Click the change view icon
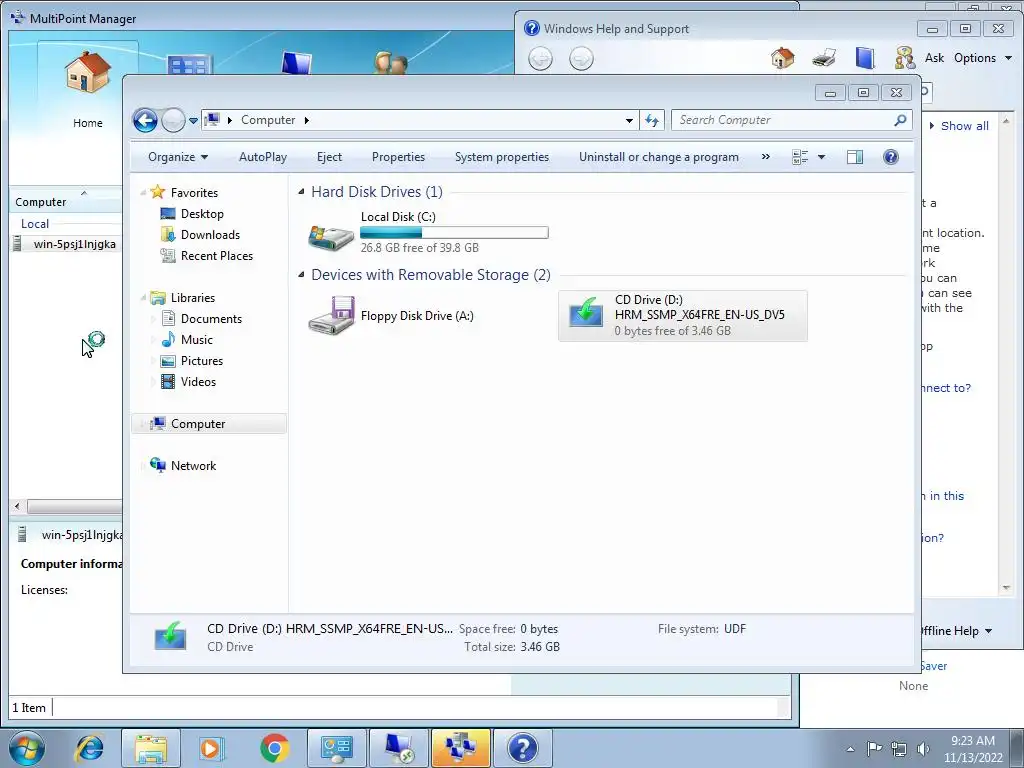The height and width of the screenshot is (768, 1024). pyautogui.click(x=799, y=157)
